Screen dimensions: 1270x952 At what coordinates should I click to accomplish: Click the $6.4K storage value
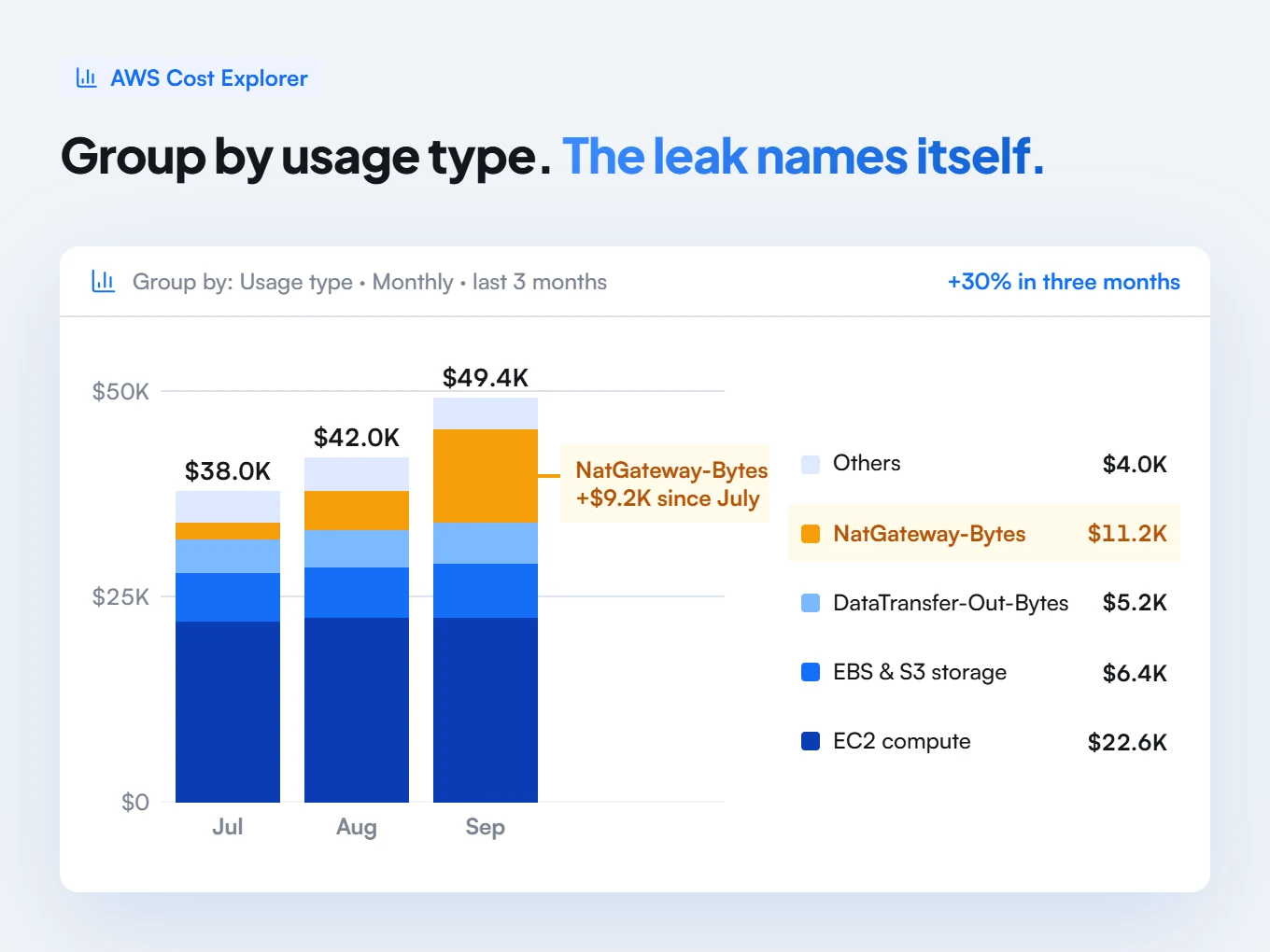pyautogui.click(x=1135, y=673)
